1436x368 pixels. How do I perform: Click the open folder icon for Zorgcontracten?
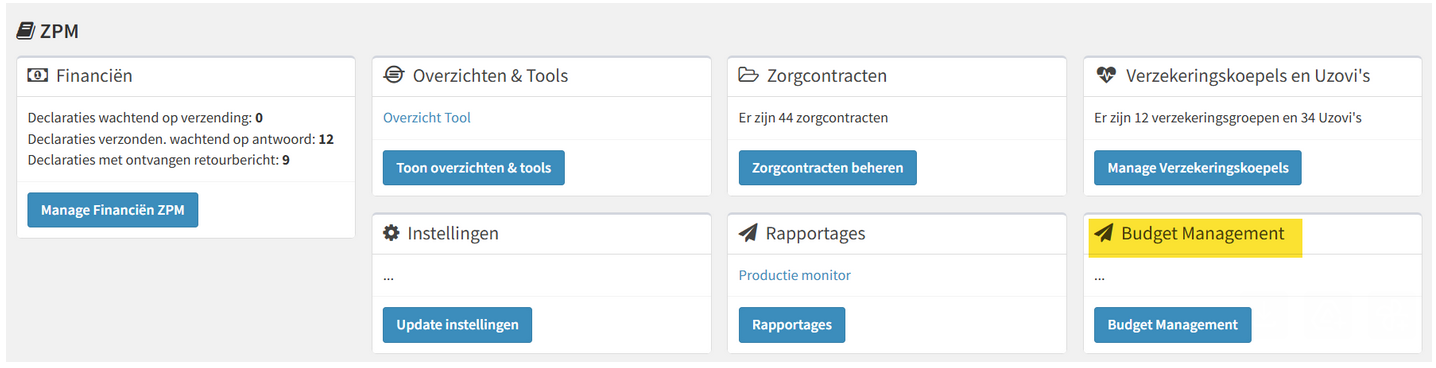tap(749, 75)
